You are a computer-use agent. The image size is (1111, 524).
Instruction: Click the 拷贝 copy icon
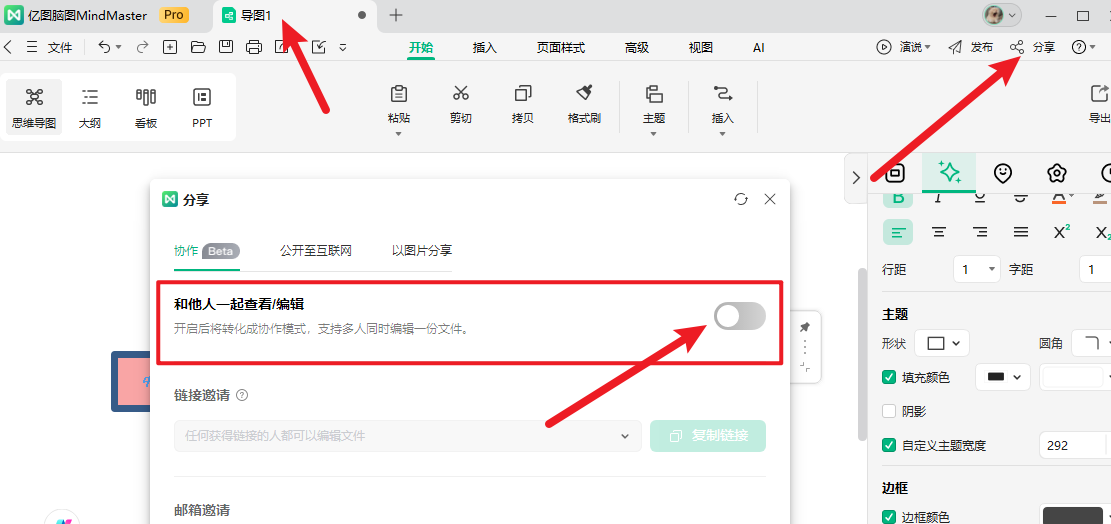point(522,94)
